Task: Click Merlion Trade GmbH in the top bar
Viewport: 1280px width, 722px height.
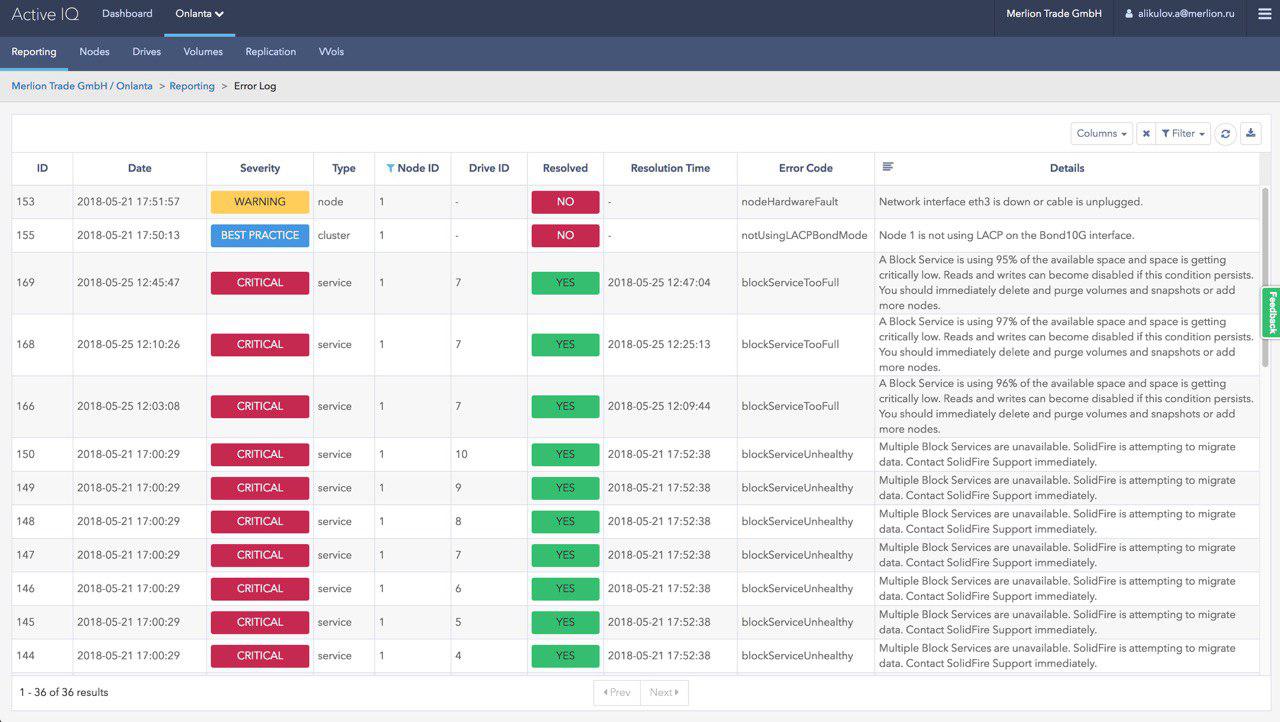Action: (1054, 14)
